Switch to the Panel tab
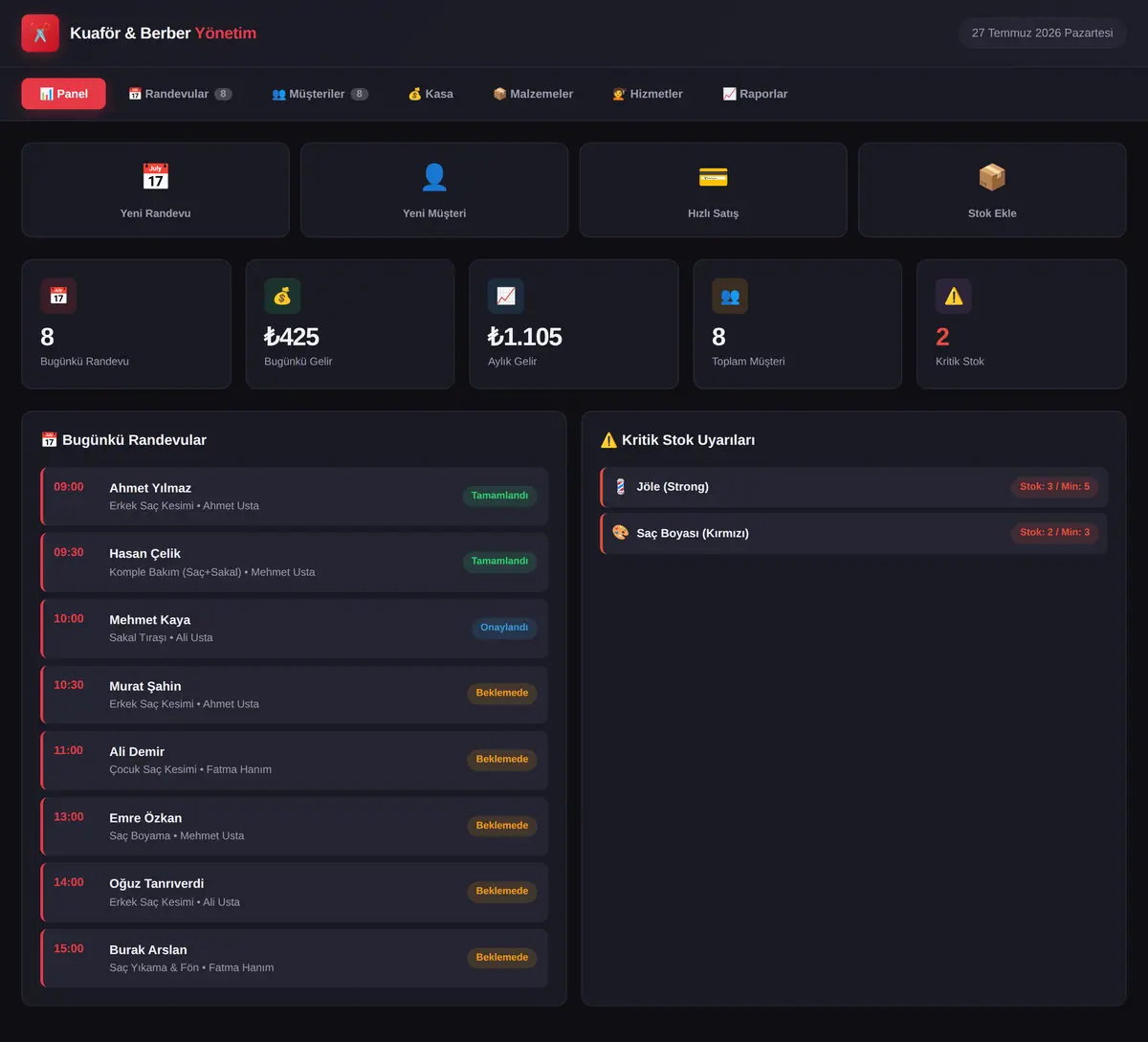Screen dimensions: 1148x1042 coord(63,94)
